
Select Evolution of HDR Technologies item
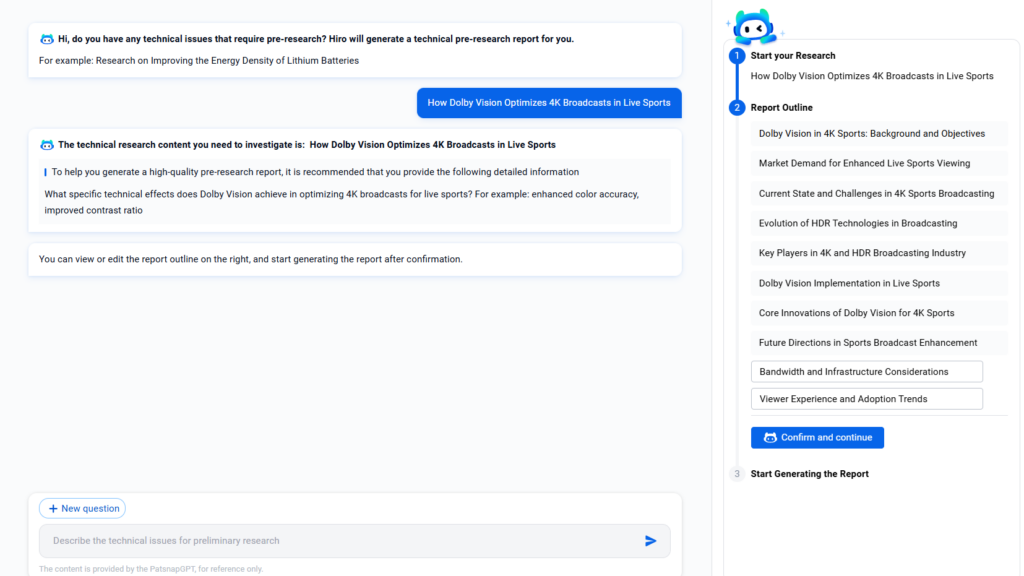point(858,223)
